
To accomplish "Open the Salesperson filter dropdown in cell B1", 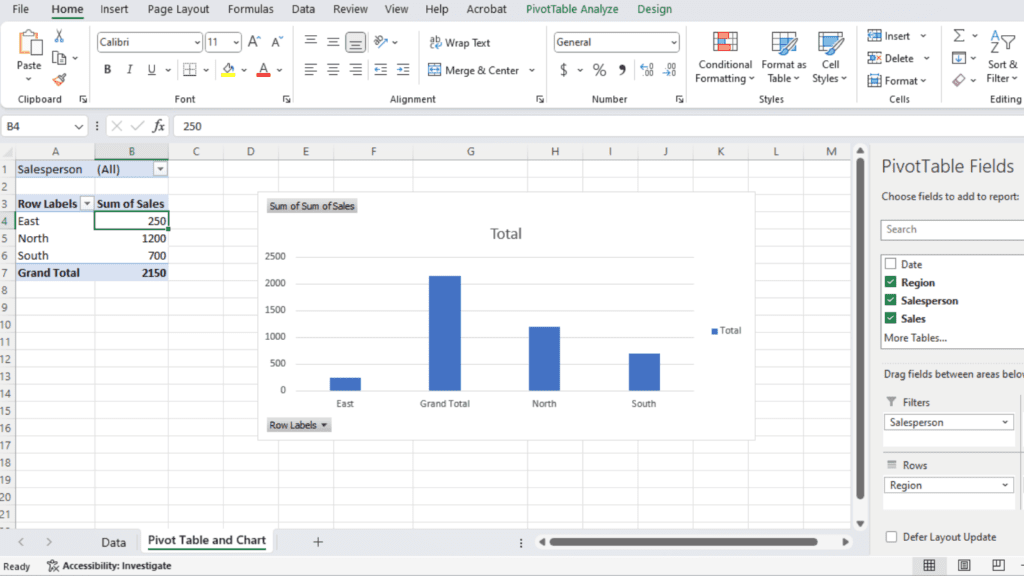I will click(160, 169).
